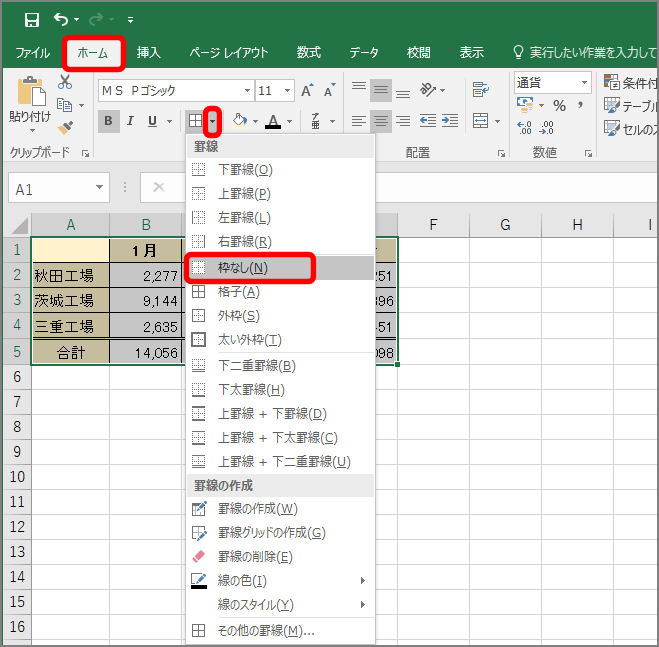659x647 pixels.
Task: Switch to the 数式 tab
Action: pos(309,53)
